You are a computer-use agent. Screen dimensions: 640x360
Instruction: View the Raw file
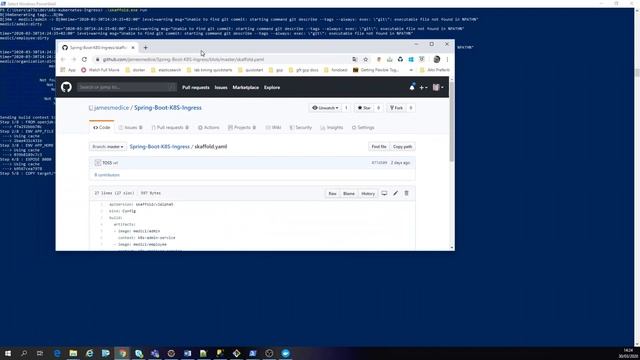[x=333, y=193]
